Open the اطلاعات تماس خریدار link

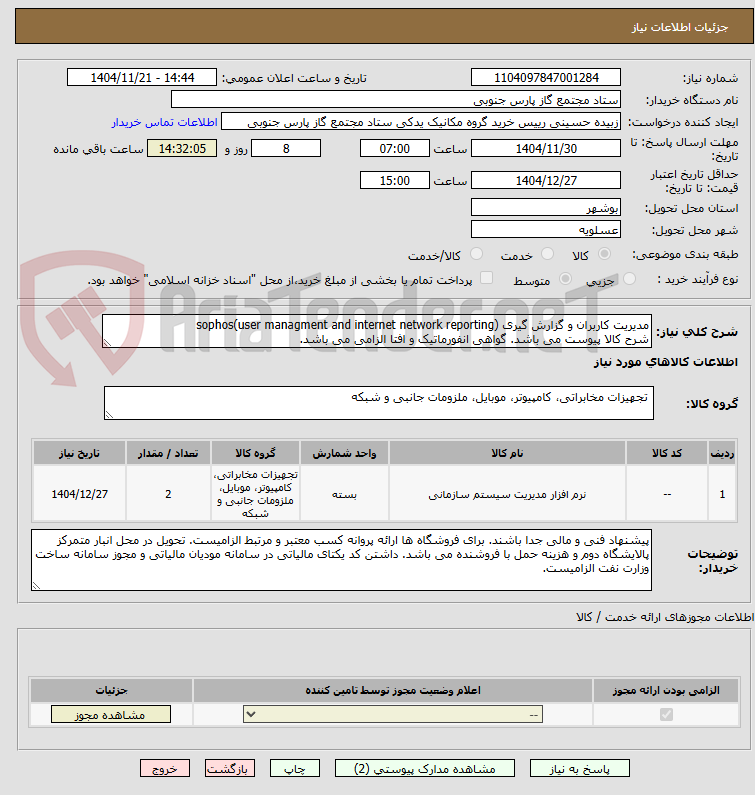pos(164,122)
